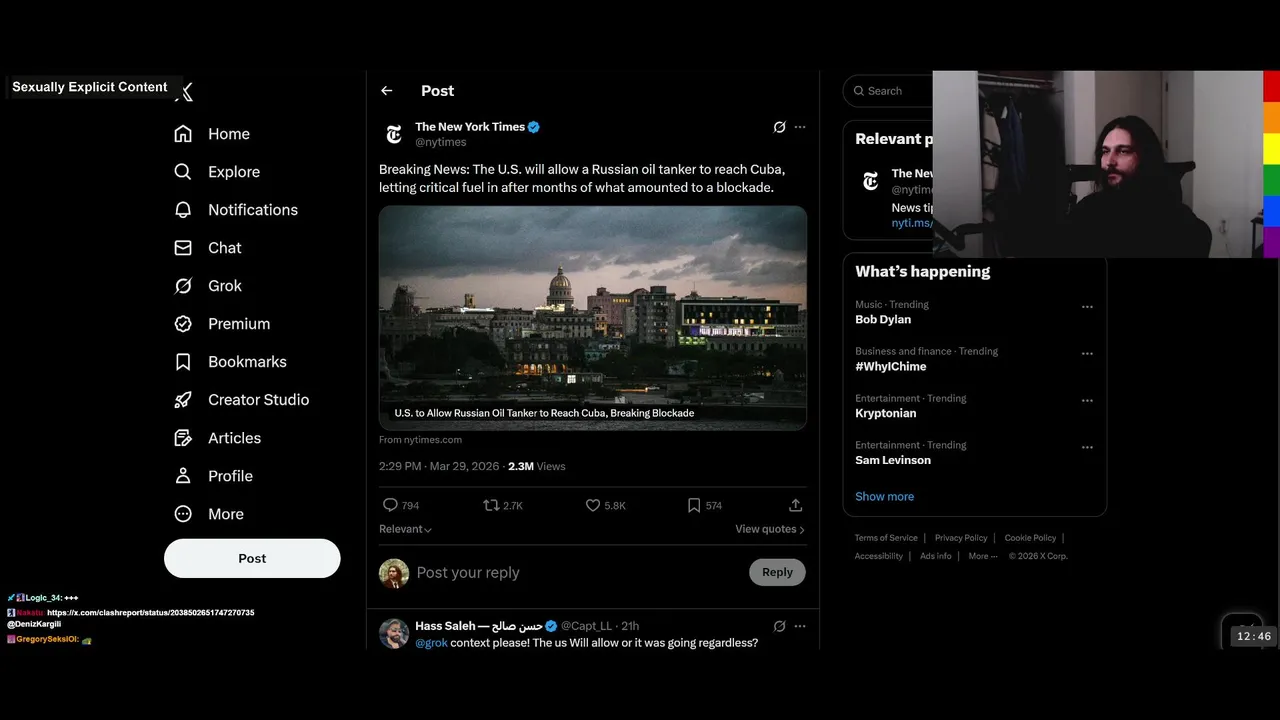
Task: Click the @nytimes handle in post header
Action: coord(441,142)
